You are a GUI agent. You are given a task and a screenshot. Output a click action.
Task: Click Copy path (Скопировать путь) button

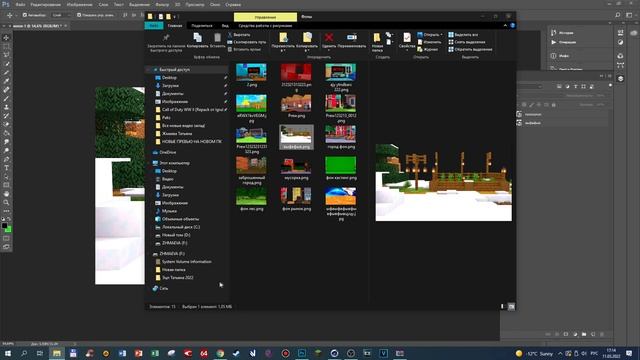pos(247,42)
